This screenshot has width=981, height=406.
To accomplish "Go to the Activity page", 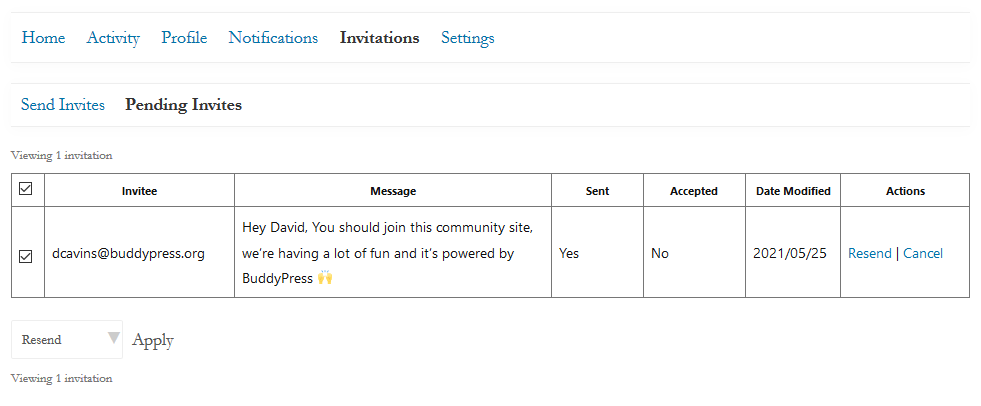I will click(x=113, y=38).
